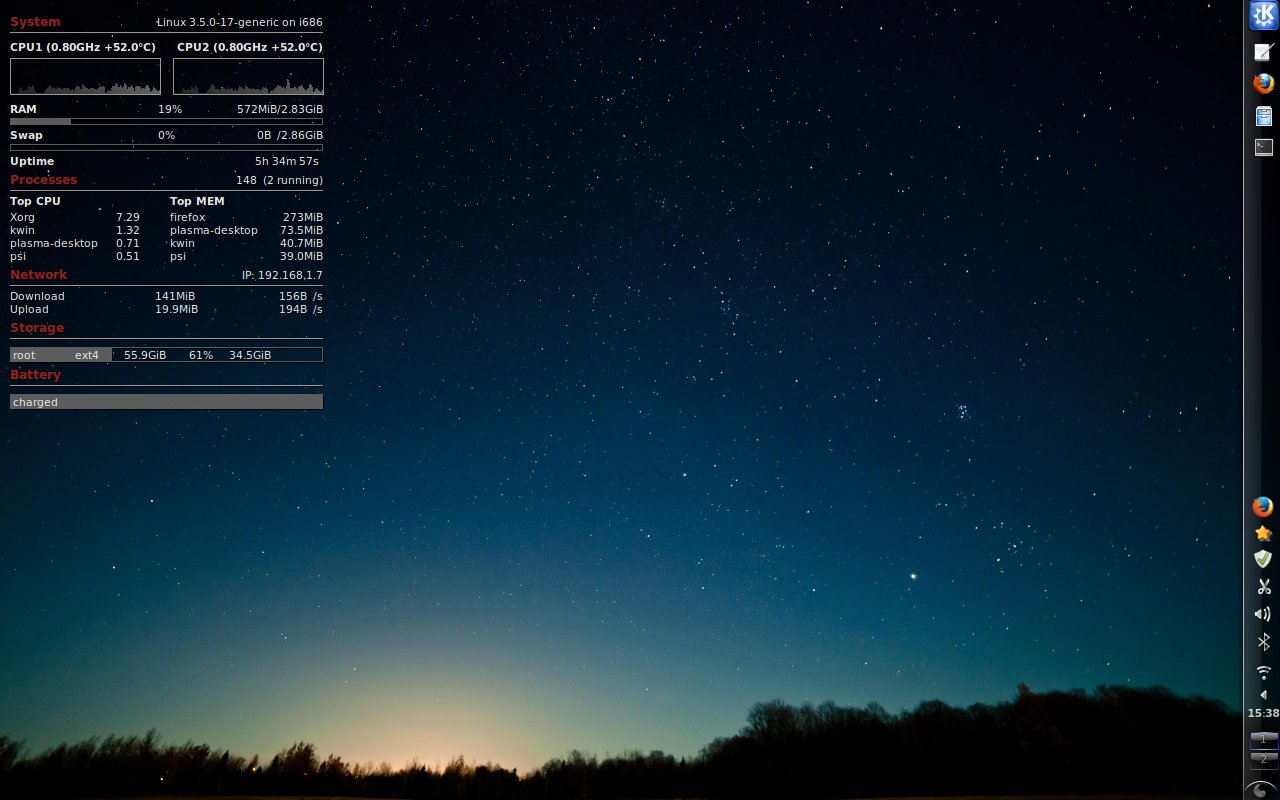This screenshot has height=800, width=1280.
Task: Click the Bluetooth tray icon
Action: (x=1263, y=642)
